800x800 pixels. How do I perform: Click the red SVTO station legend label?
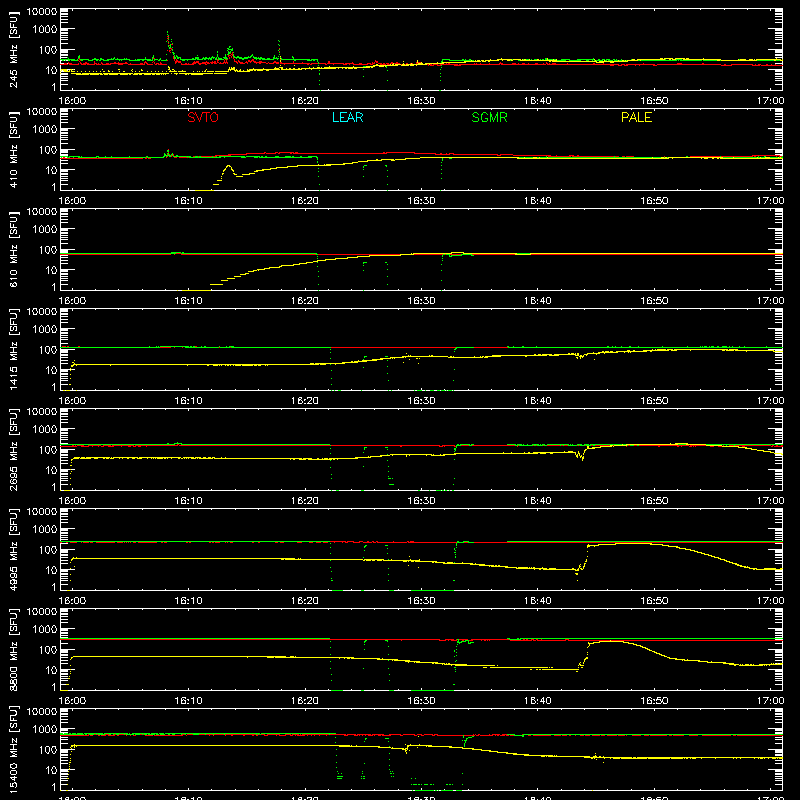coord(203,117)
